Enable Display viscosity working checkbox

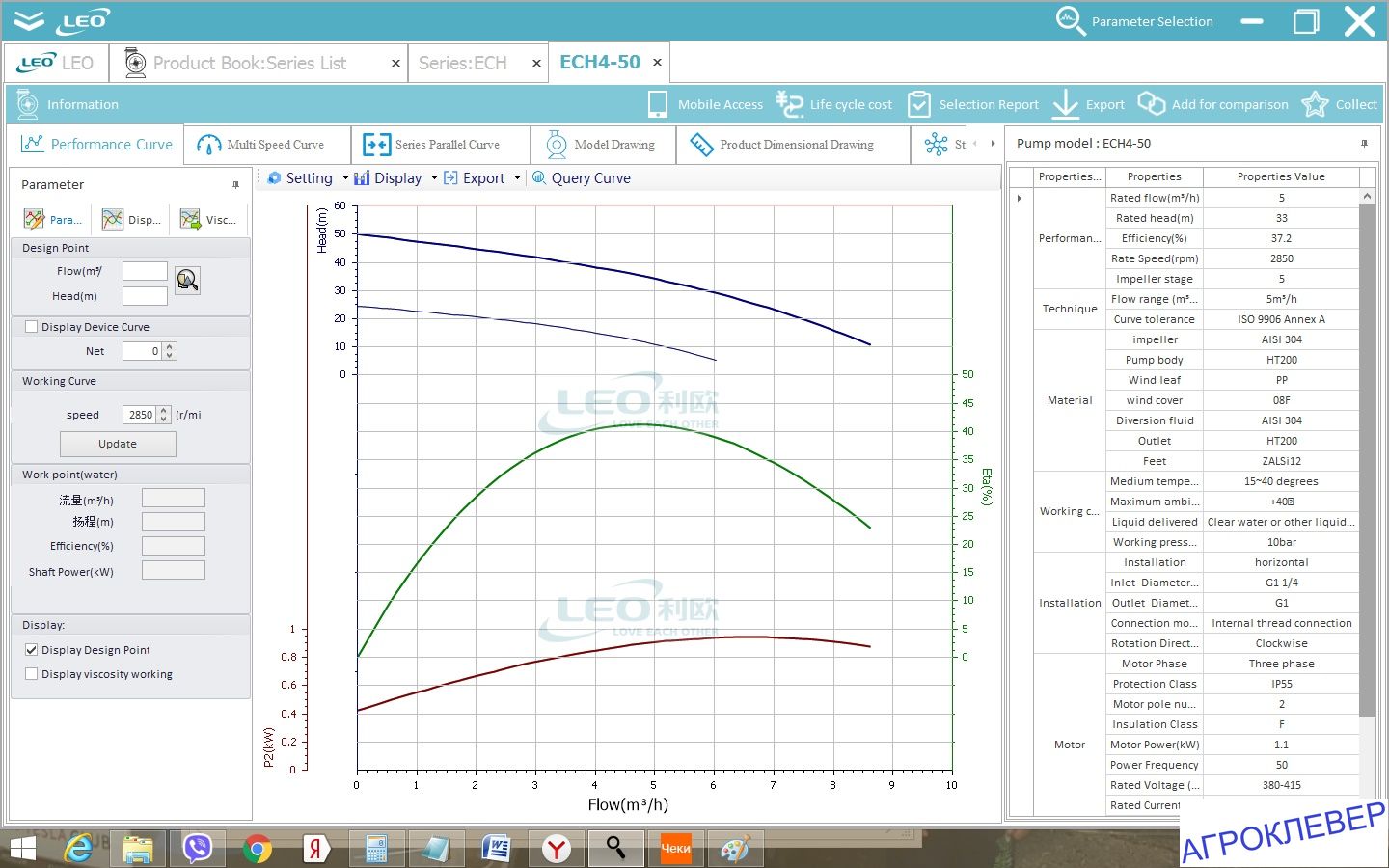(x=32, y=674)
